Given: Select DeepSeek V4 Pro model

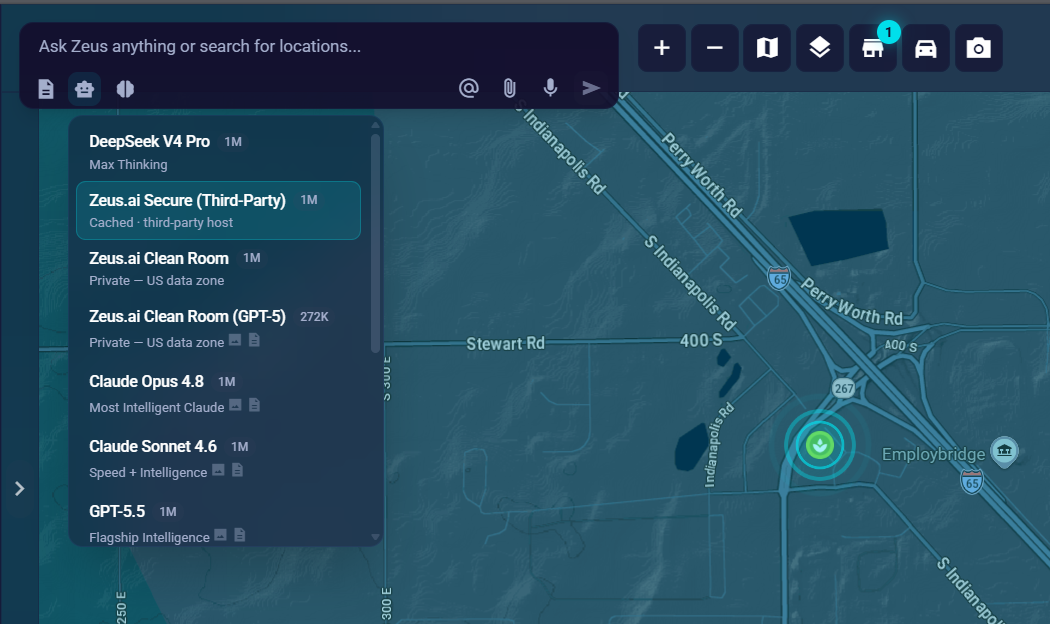Looking at the screenshot, I should click(x=218, y=152).
